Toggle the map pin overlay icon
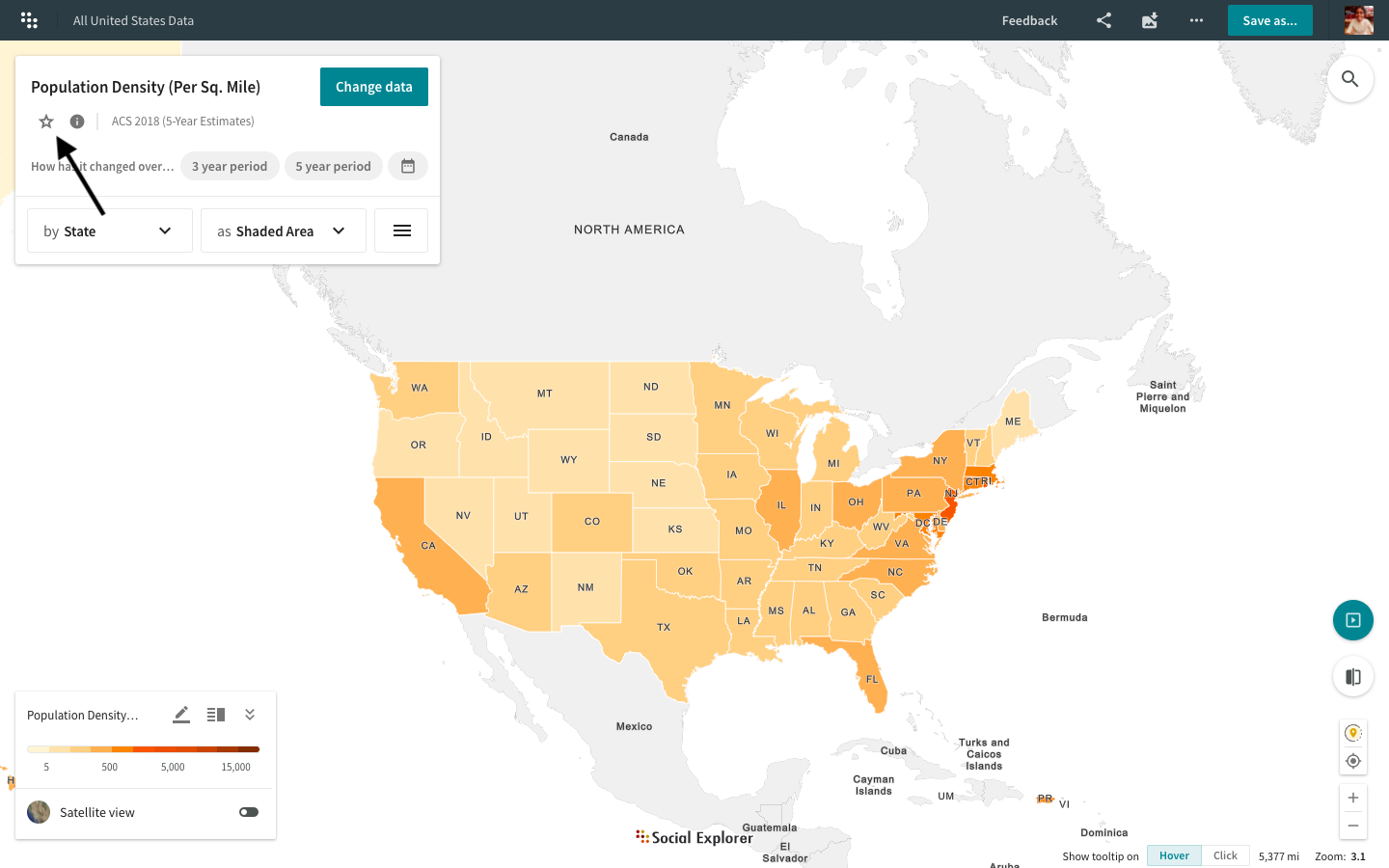The height and width of the screenshot is (868, 1389). pos(1353,732)
